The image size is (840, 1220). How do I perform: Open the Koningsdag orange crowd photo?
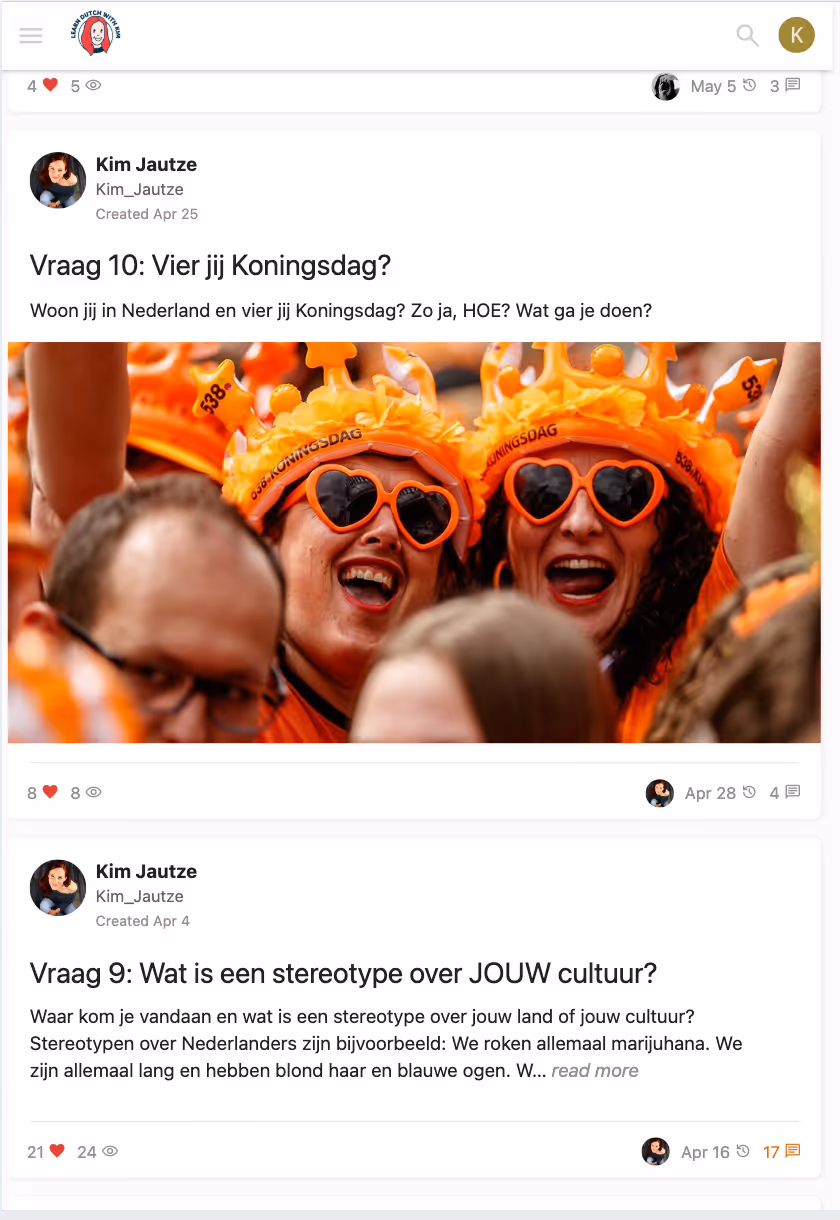click(414, 542)
